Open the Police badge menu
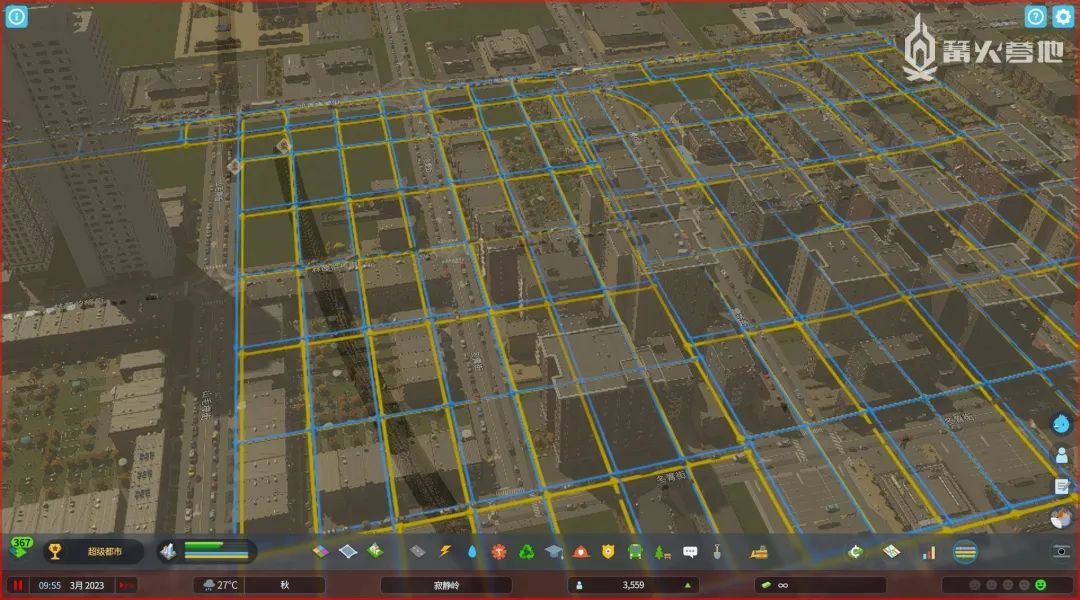This screenshot has height=600, width=1080. [x=608, y=552]
